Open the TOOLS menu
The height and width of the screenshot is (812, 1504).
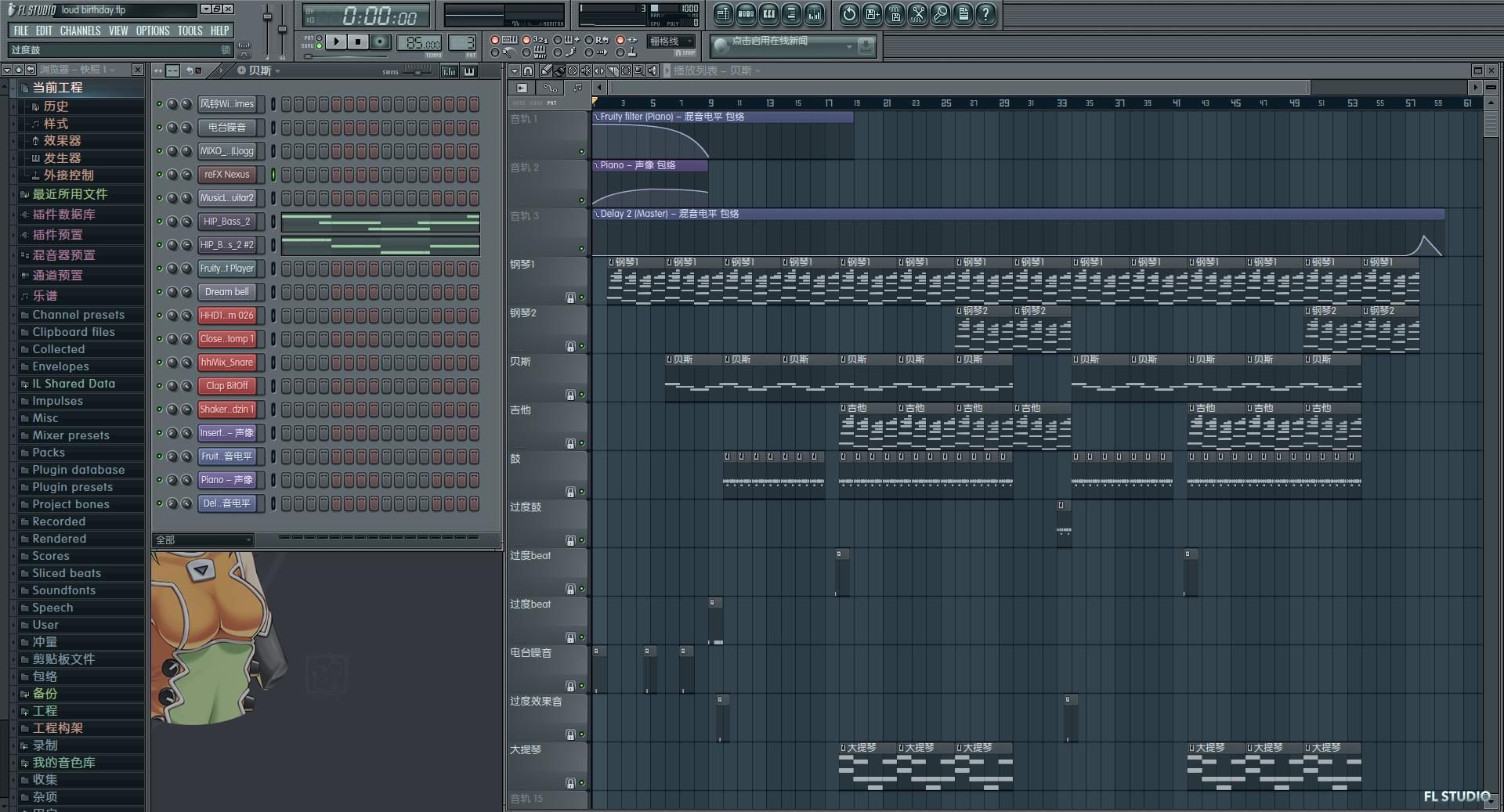190,31
